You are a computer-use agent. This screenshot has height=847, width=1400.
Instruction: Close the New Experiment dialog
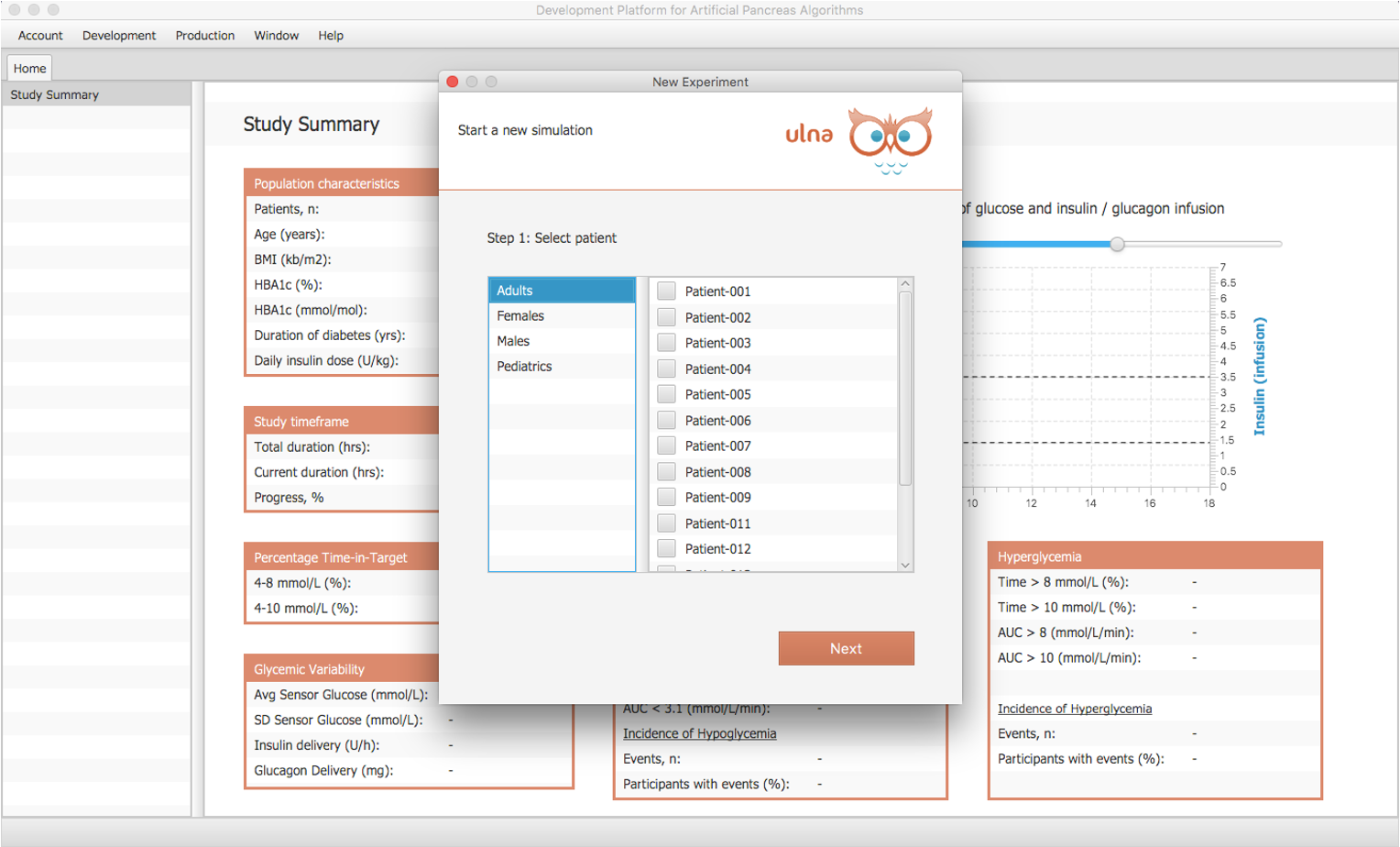coord(453,82)
